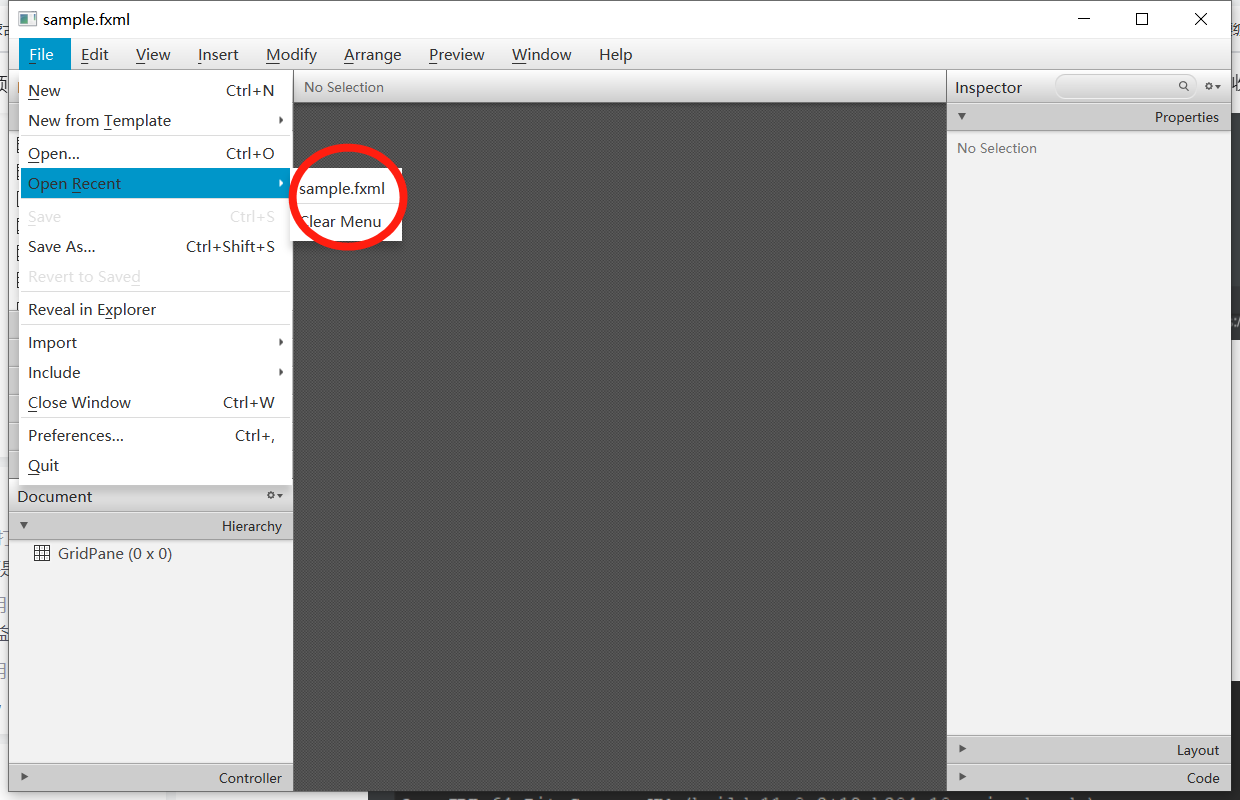The image size is (1240, 800).
Task: Open the Include submenu
Action: (x=54, y=372)
